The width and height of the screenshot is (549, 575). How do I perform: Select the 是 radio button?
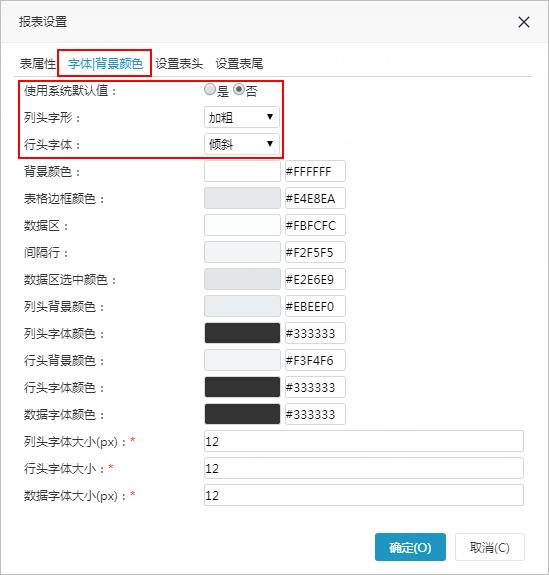[210, 89]
